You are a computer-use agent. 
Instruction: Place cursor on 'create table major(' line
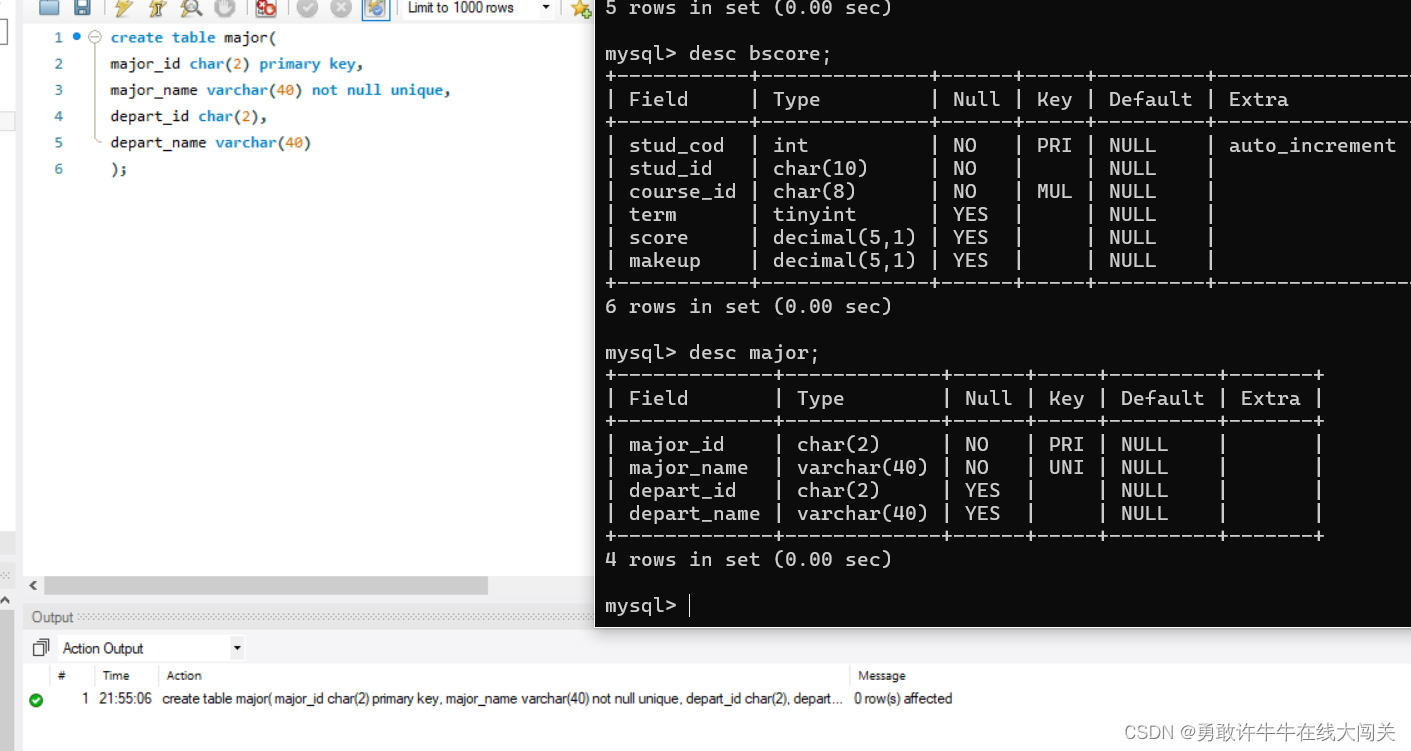click(x=193, y=37)
